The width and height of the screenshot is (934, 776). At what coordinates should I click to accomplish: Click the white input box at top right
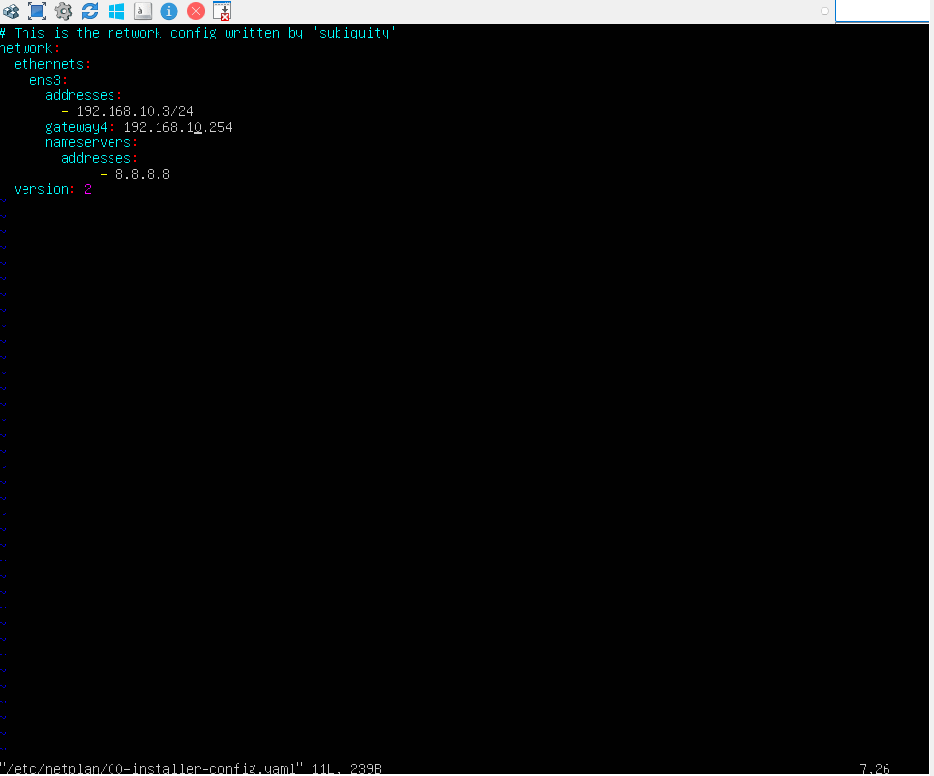click(x=882, y=11)
